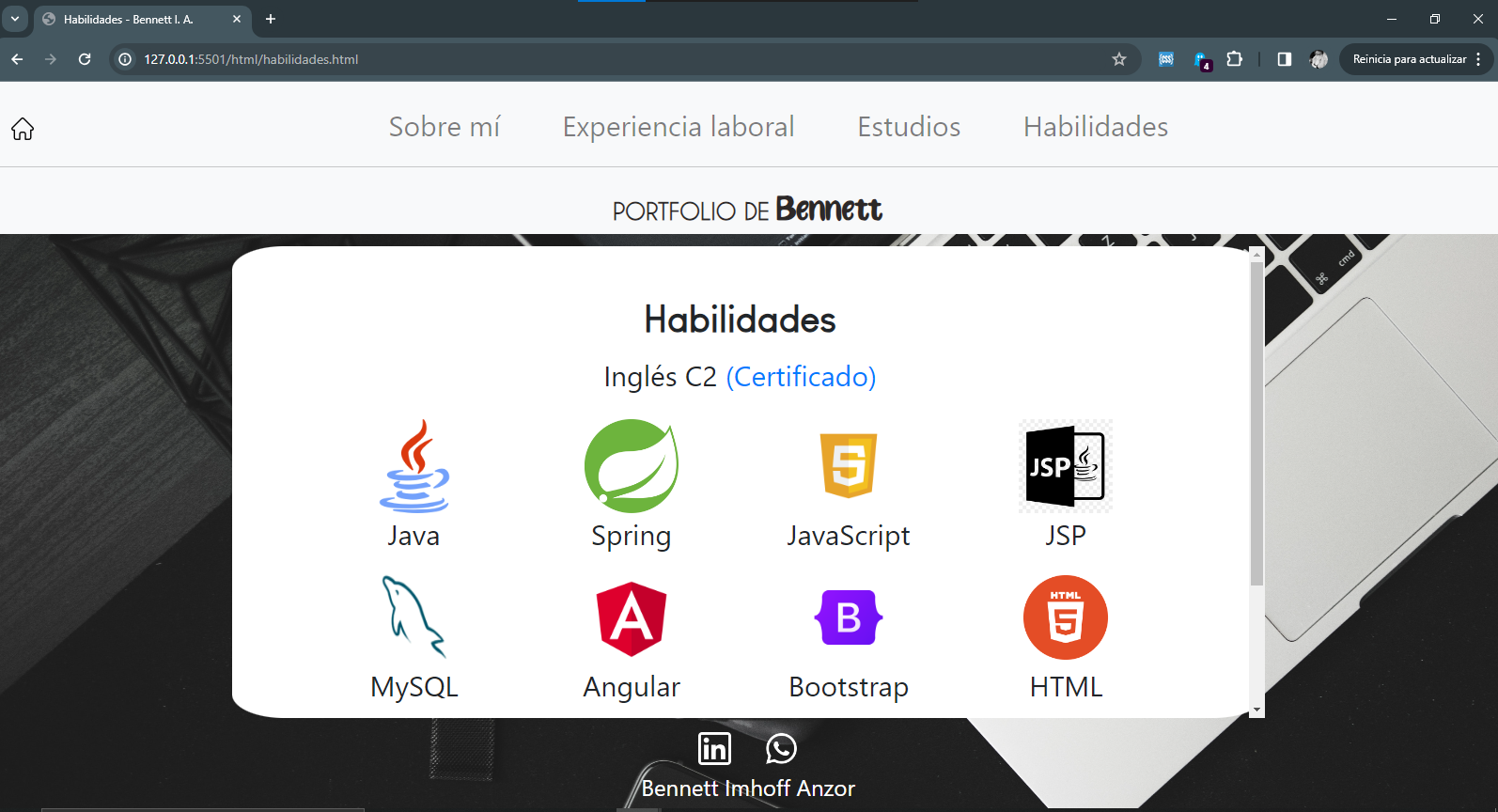Open the Certificado link
The width and height of the screenshot is (1498, 812).
pos(801,377)
